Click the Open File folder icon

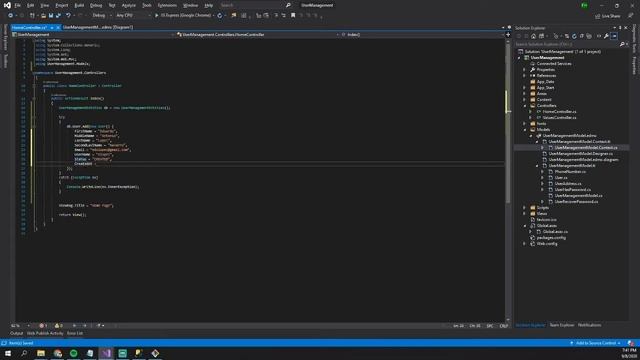click(43, 16)
